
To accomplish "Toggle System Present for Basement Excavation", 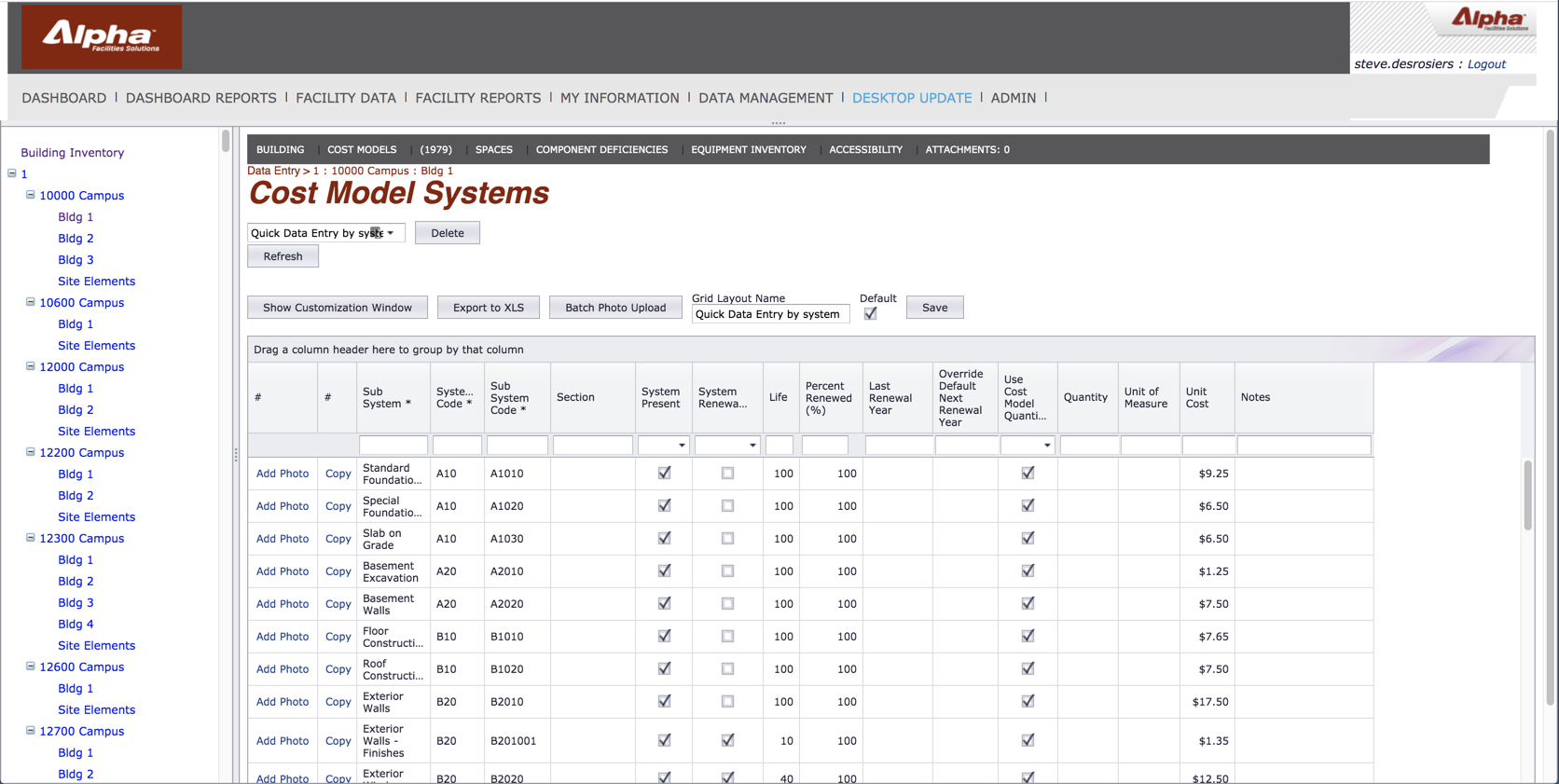I will point(664,571).
